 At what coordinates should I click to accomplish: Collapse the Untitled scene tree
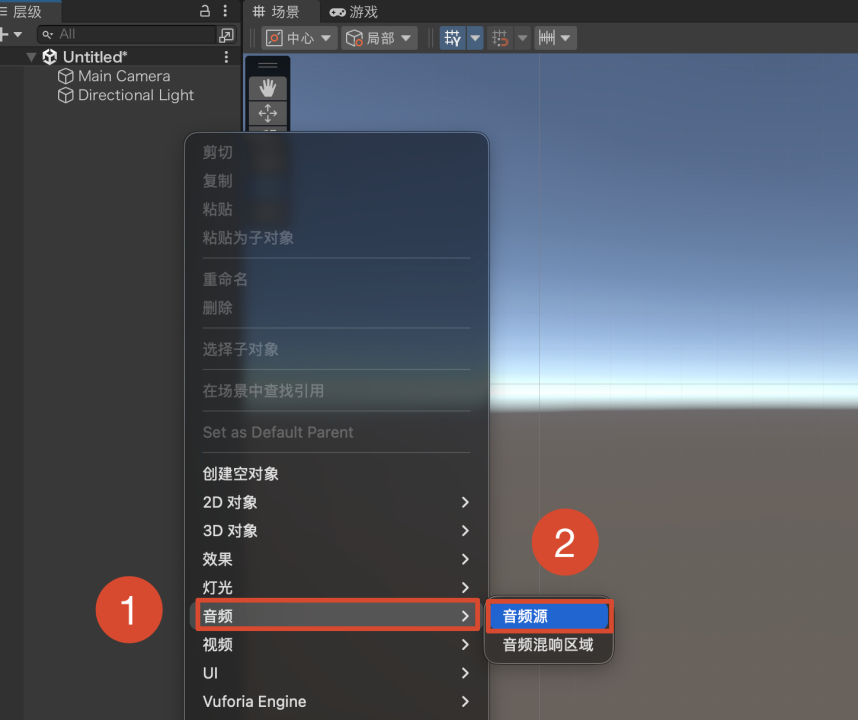pyautogui.click(x=31, y=57)
